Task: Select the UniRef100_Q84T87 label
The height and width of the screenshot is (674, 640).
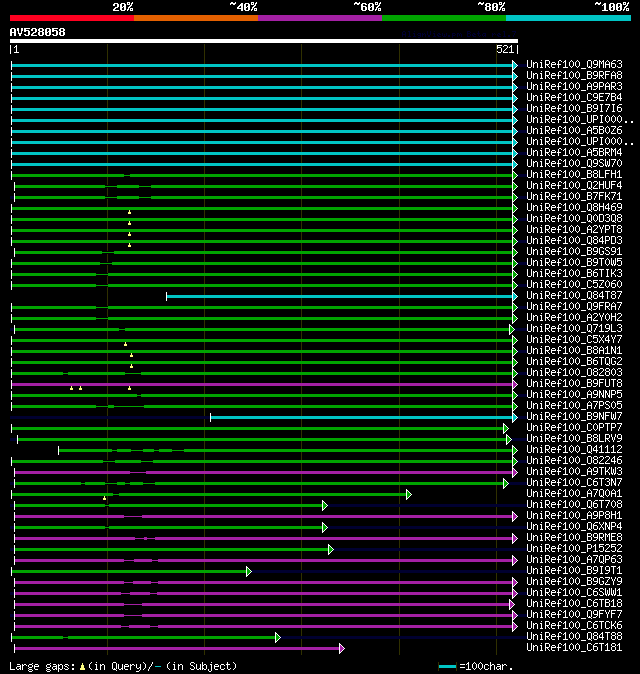Action: point(574,296)
